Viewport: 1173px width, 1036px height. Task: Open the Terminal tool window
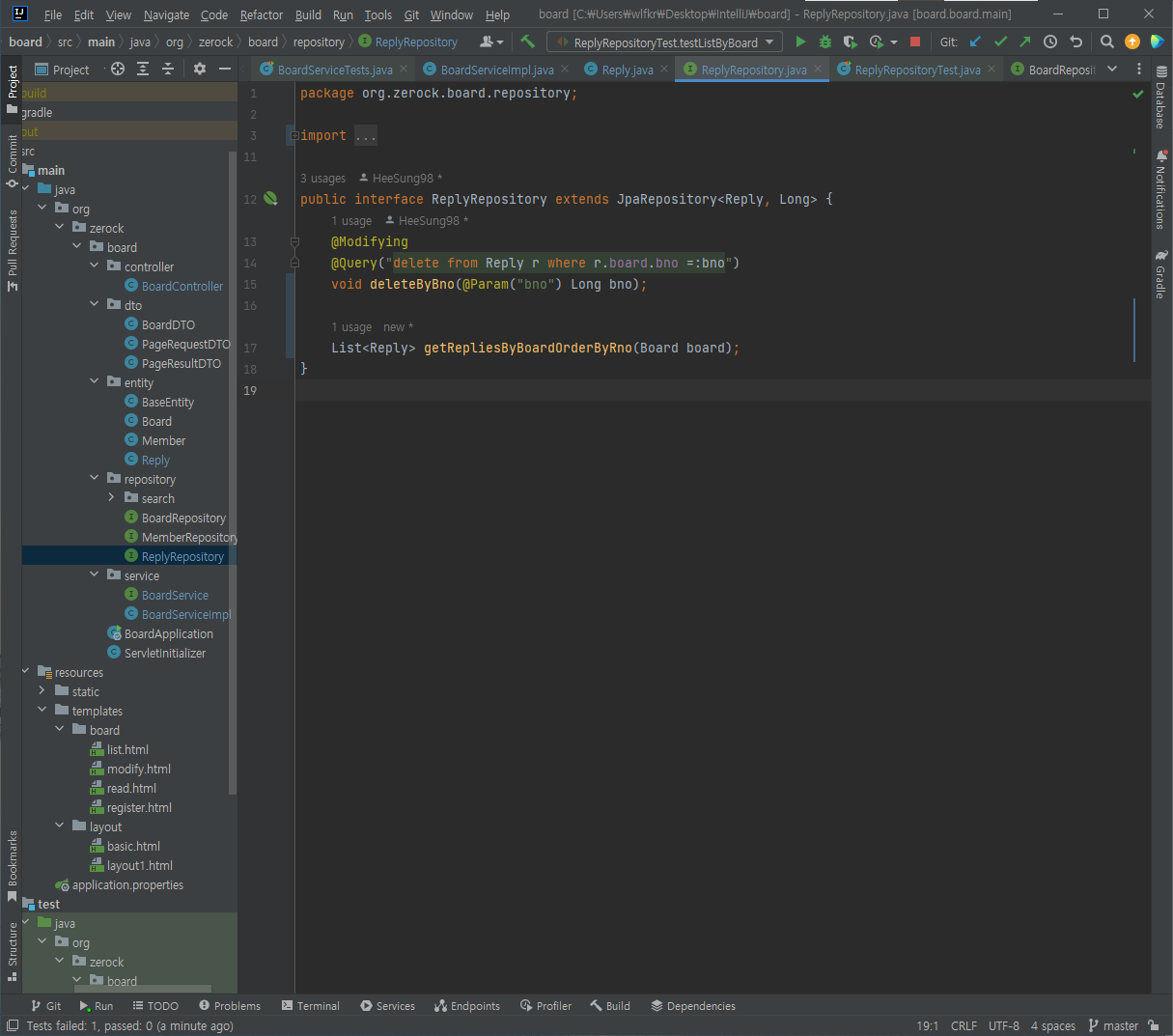[x=311, y=1006]
